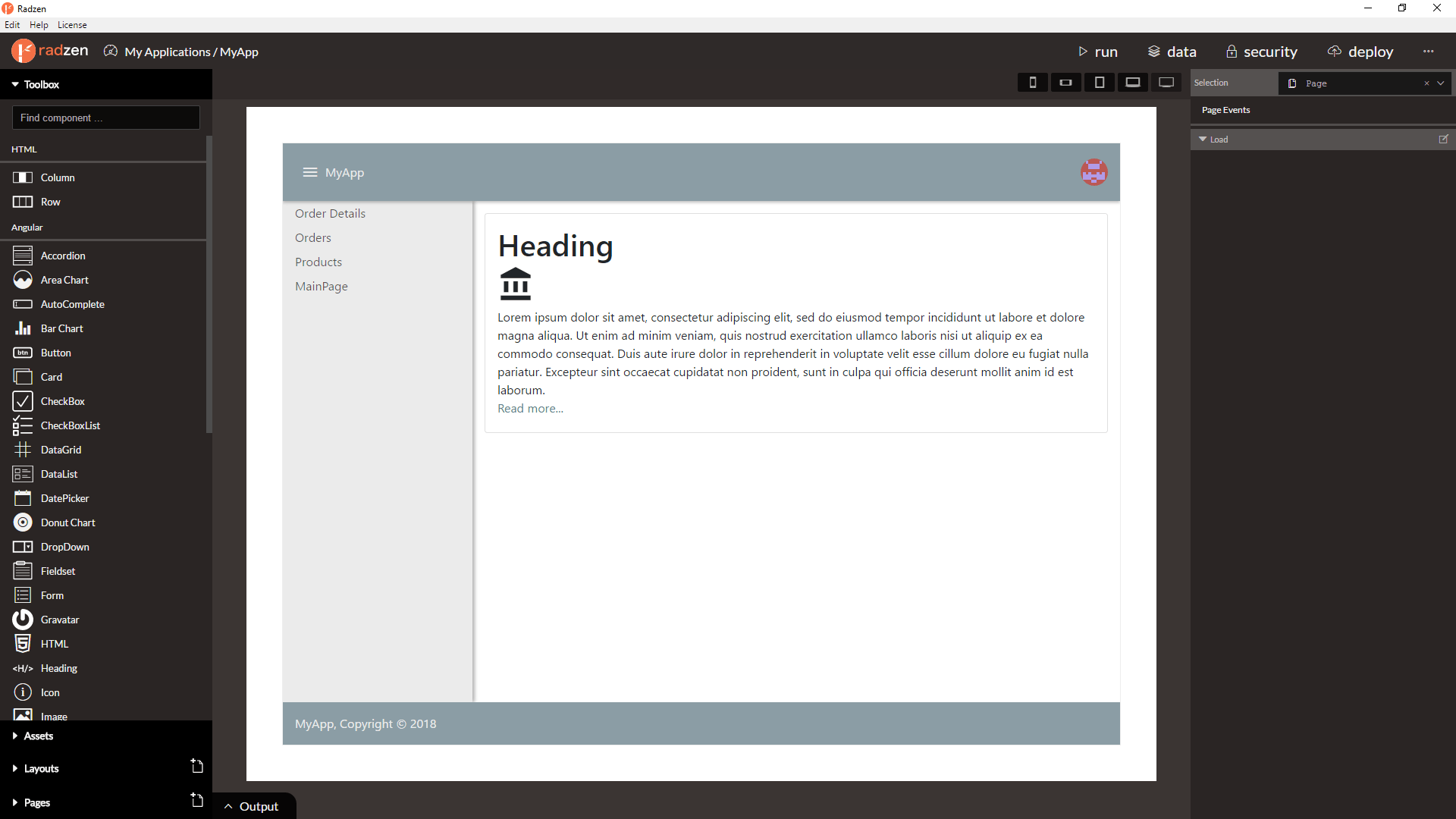Open the data section
The image size is (1456, 819).
tap(1172, 52)
